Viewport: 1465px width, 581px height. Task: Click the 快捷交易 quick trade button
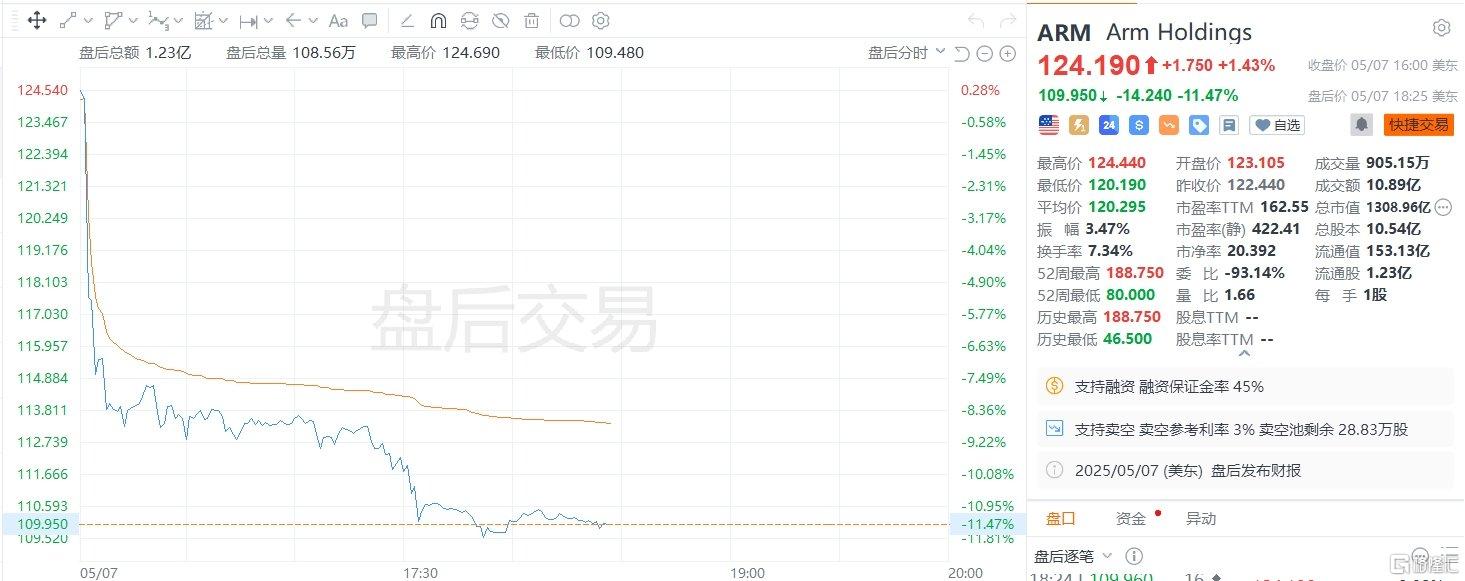pyautogui.click(x=1418, y=125)
